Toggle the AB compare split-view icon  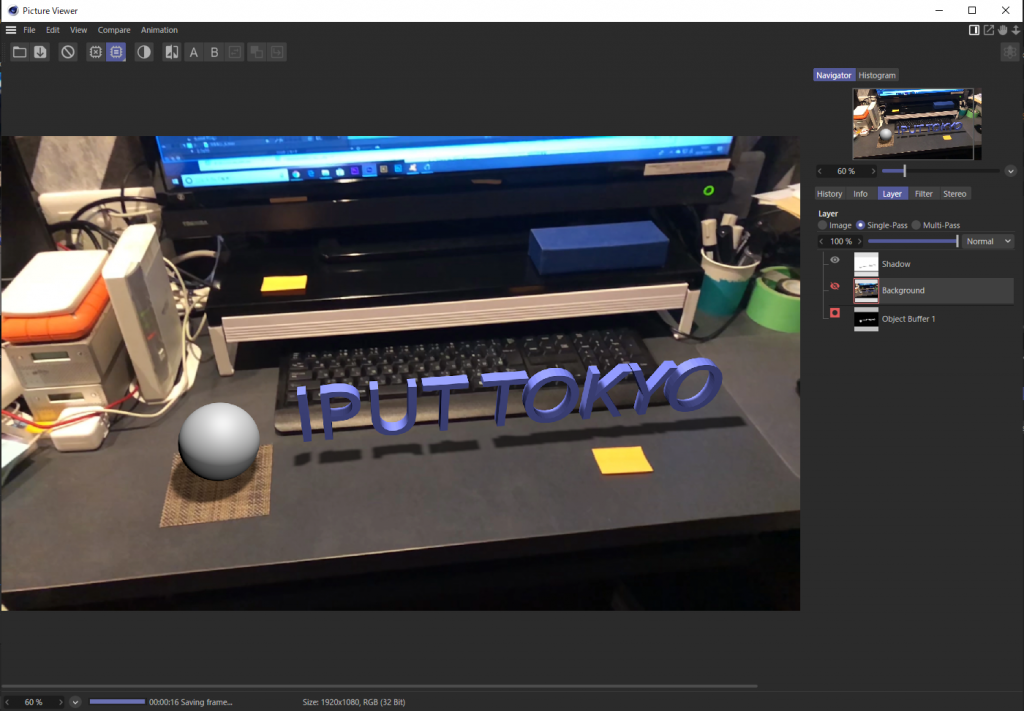click(171, 52)
